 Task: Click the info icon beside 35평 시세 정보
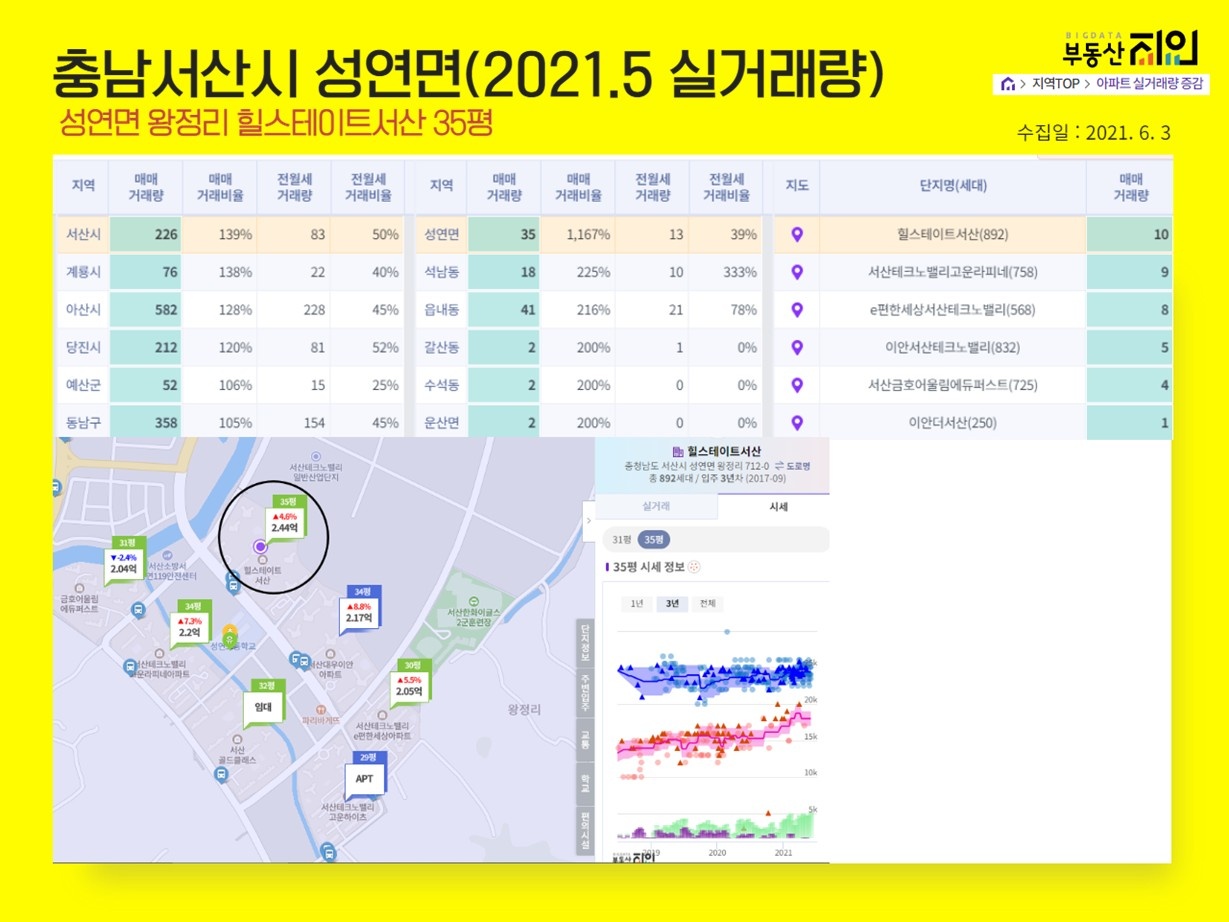[x=695, y=567]
